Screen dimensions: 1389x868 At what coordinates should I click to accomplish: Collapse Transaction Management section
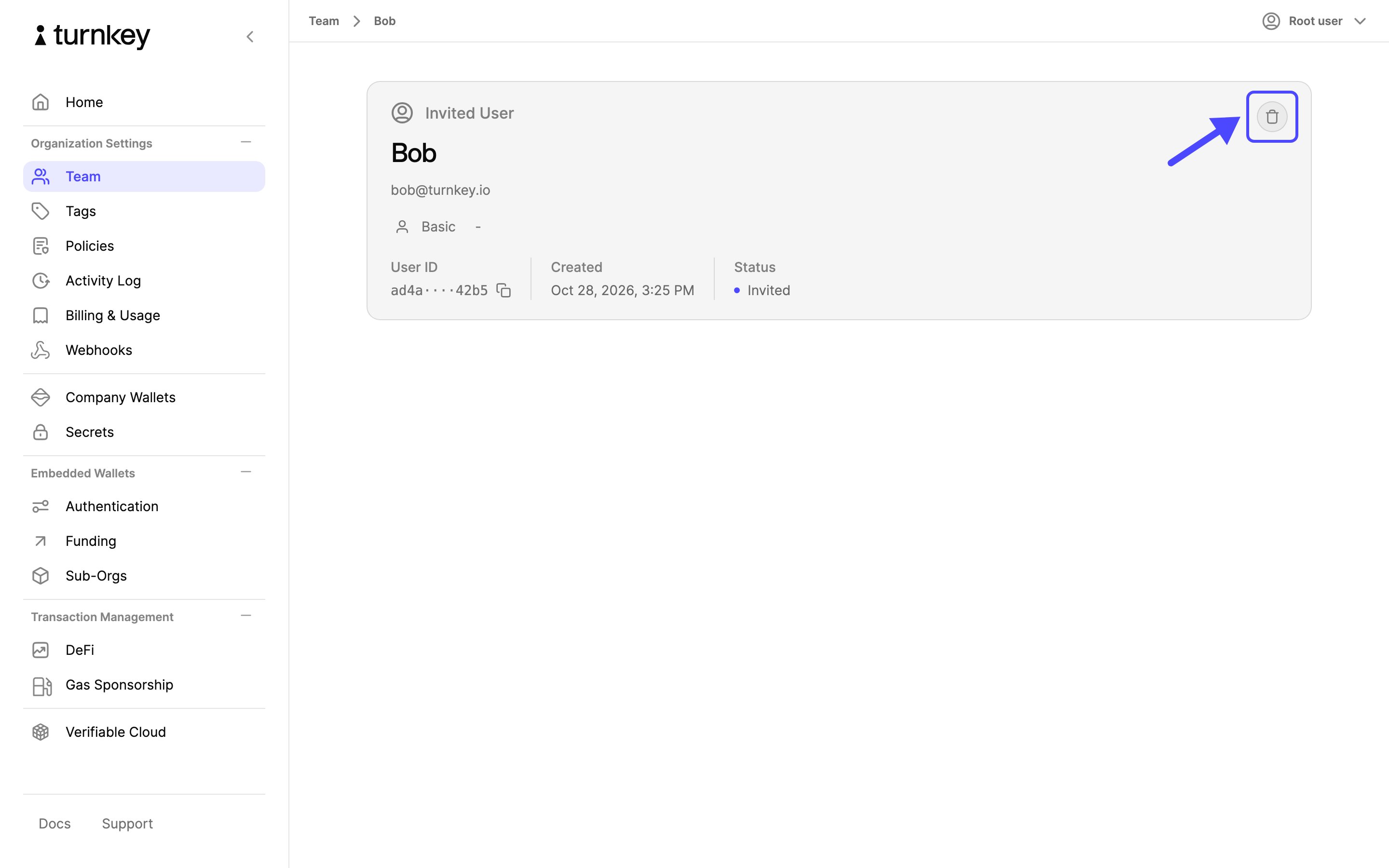click(x=246, y=616)
